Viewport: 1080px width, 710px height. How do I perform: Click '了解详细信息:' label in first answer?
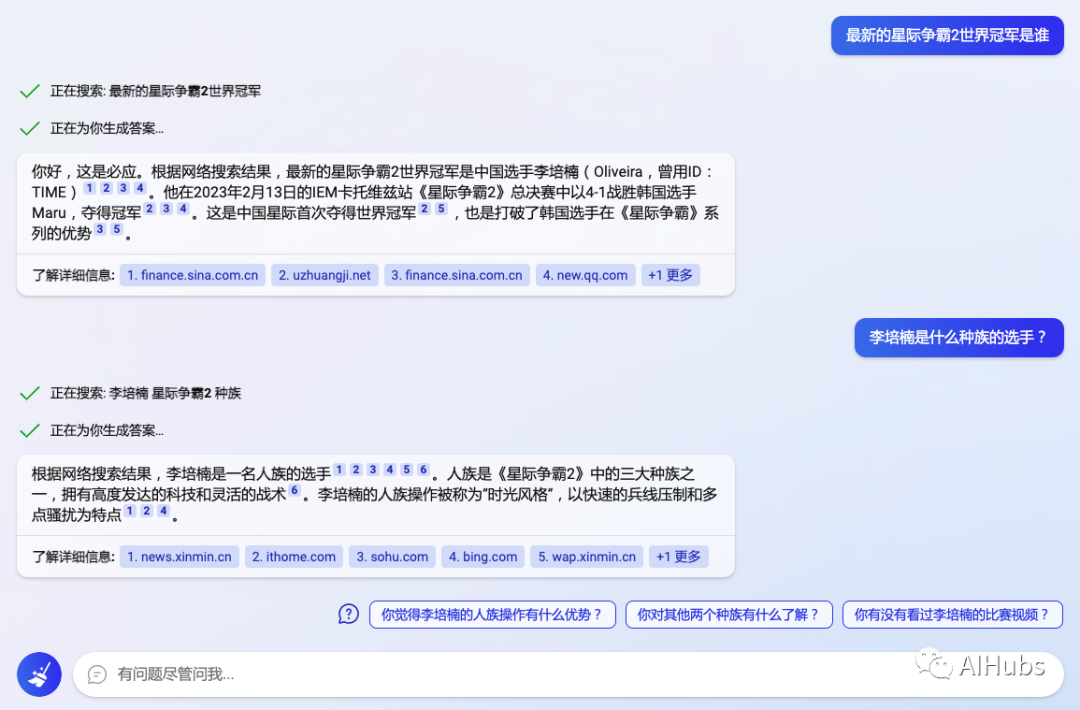coord(73,275)
